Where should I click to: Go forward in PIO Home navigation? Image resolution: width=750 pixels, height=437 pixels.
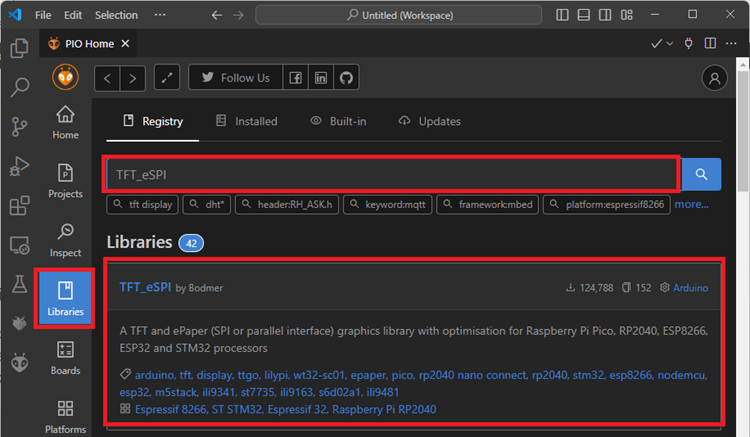[x=132, y=78]
